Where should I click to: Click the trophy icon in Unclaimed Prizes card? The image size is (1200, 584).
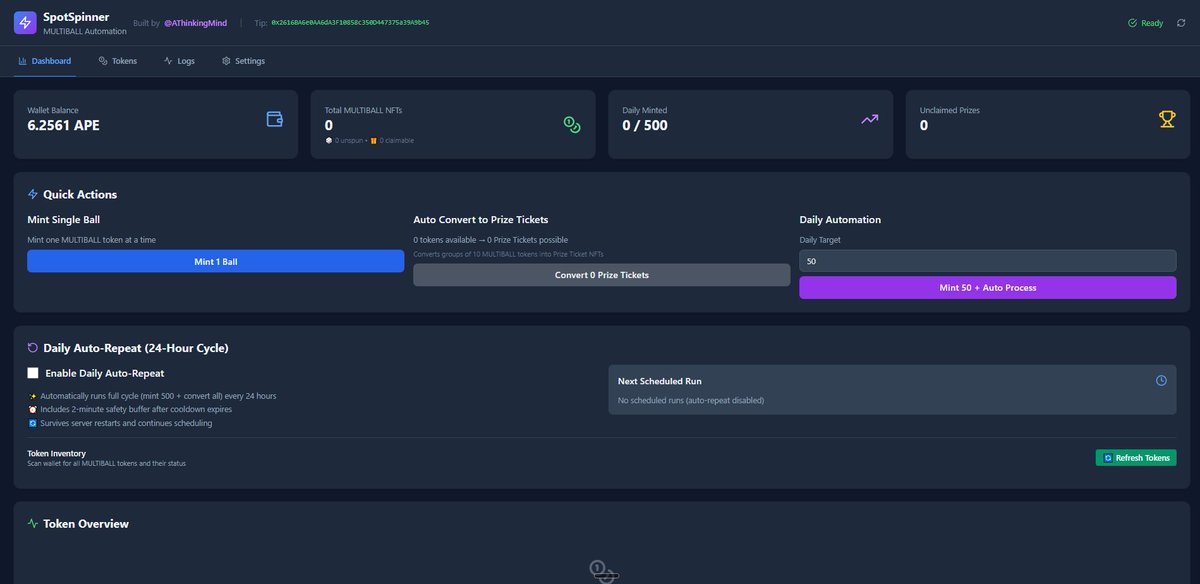1167,119
